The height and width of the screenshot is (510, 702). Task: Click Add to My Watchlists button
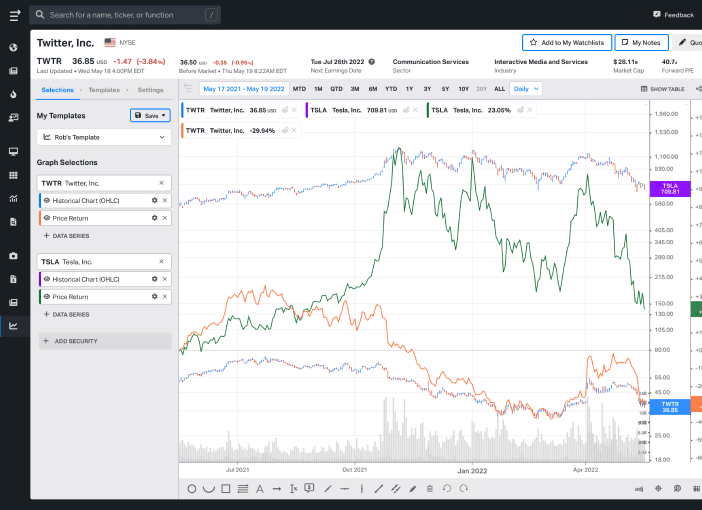coord(566,42)
